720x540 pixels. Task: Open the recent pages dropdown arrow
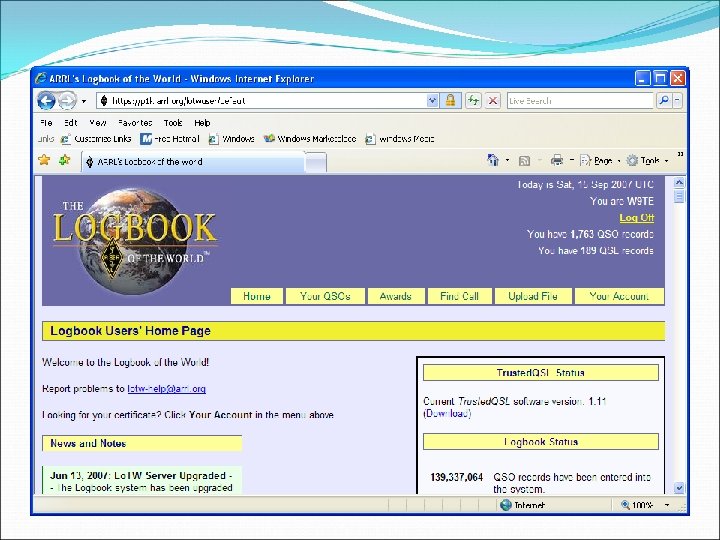(84, 101)
